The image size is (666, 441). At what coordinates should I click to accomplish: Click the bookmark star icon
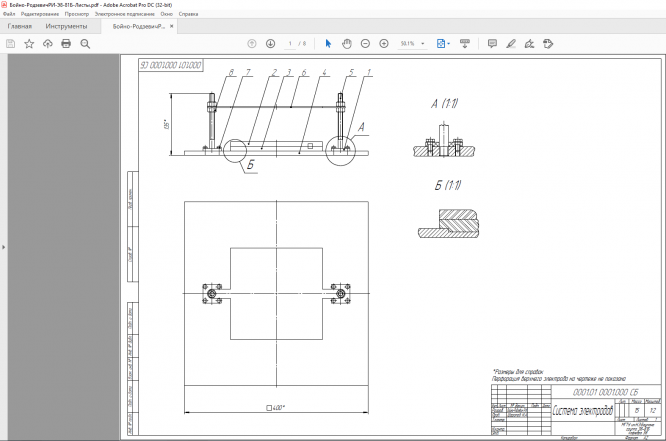click(29, 44)
